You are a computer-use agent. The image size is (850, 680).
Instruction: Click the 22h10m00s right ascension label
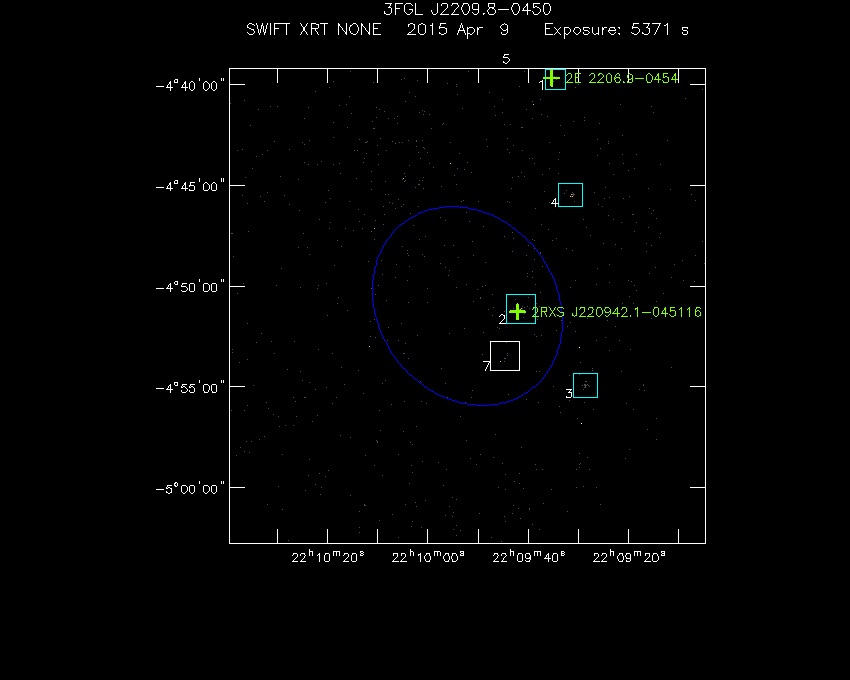pyautogui.click(x=428, y=557)
